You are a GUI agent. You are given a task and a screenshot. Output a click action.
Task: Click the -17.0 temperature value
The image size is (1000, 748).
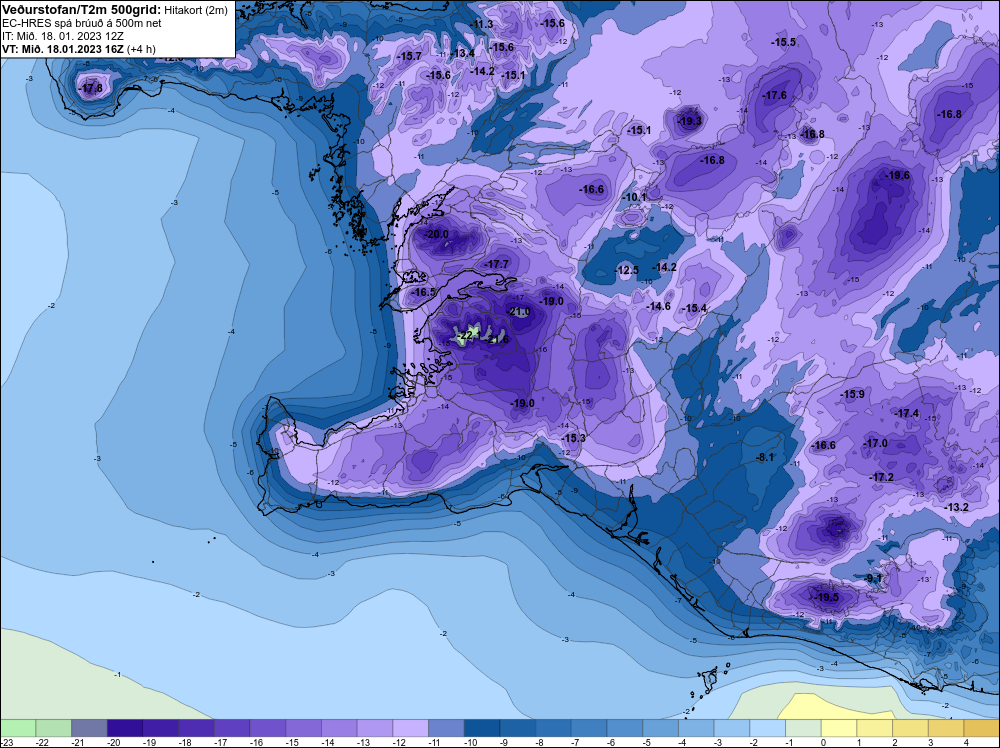(875, 443)
